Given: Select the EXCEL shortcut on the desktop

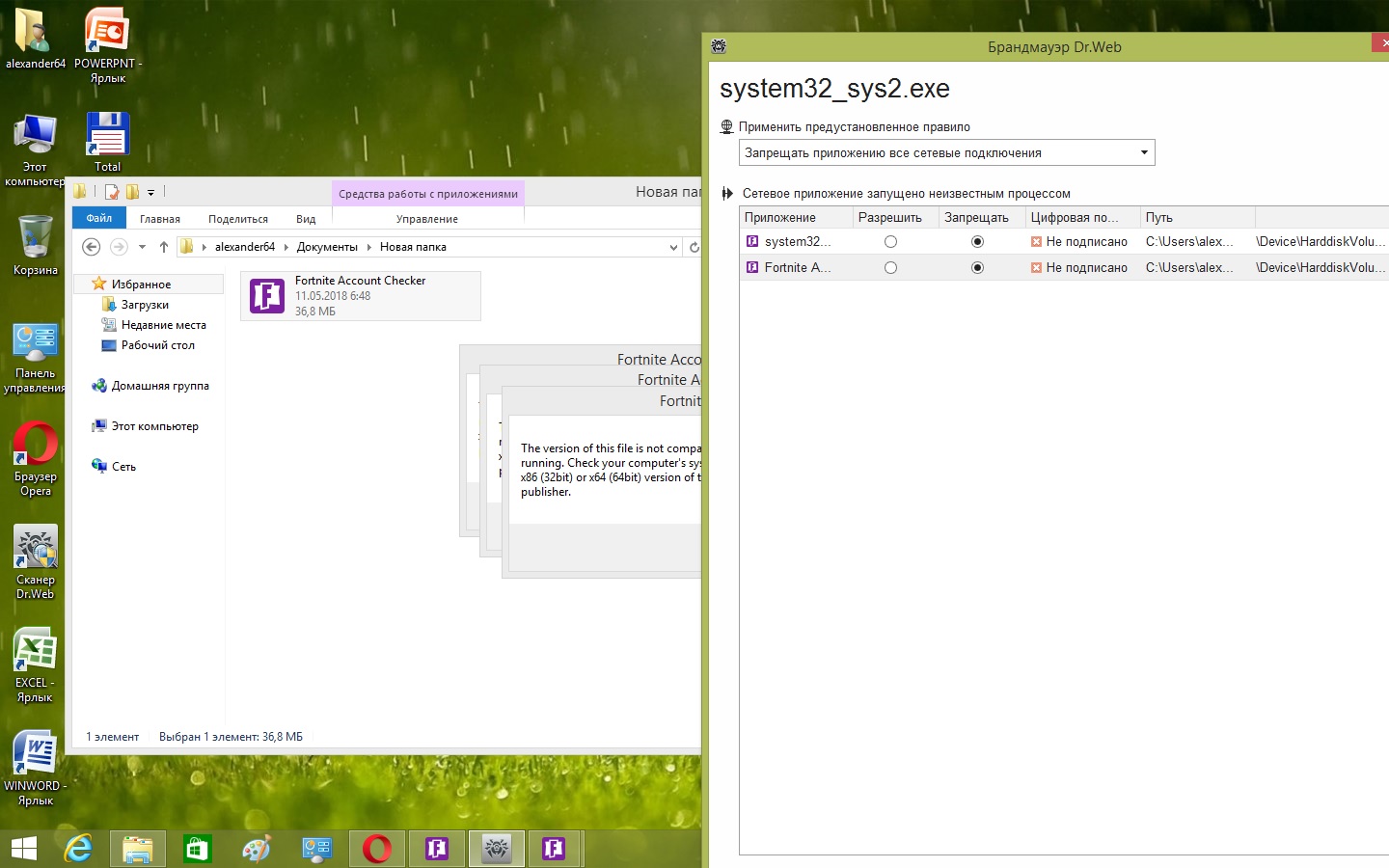Looking at the screenshot, I should point(36,666).
